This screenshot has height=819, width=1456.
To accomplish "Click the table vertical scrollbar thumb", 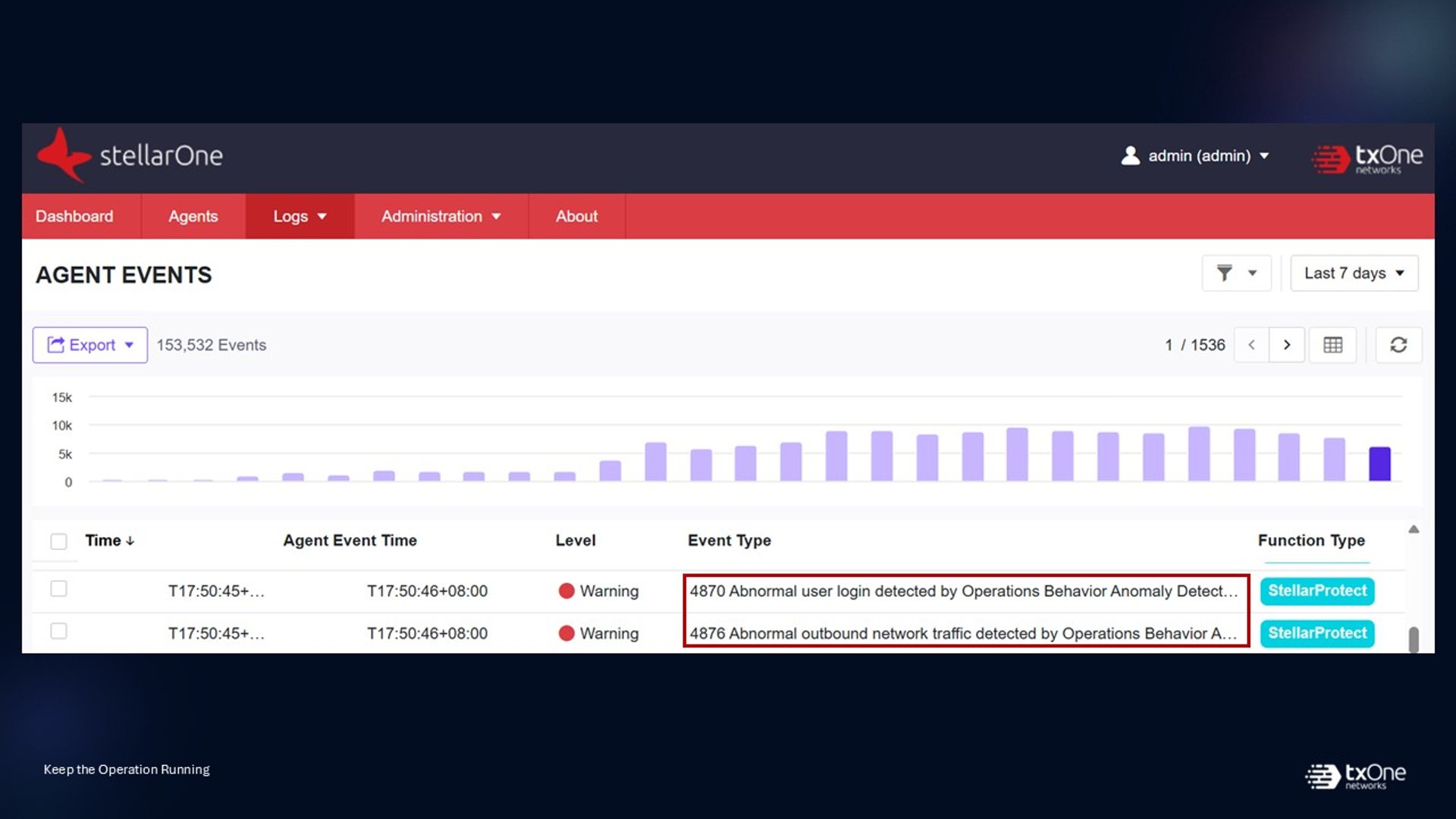I will coord(1414,639).
